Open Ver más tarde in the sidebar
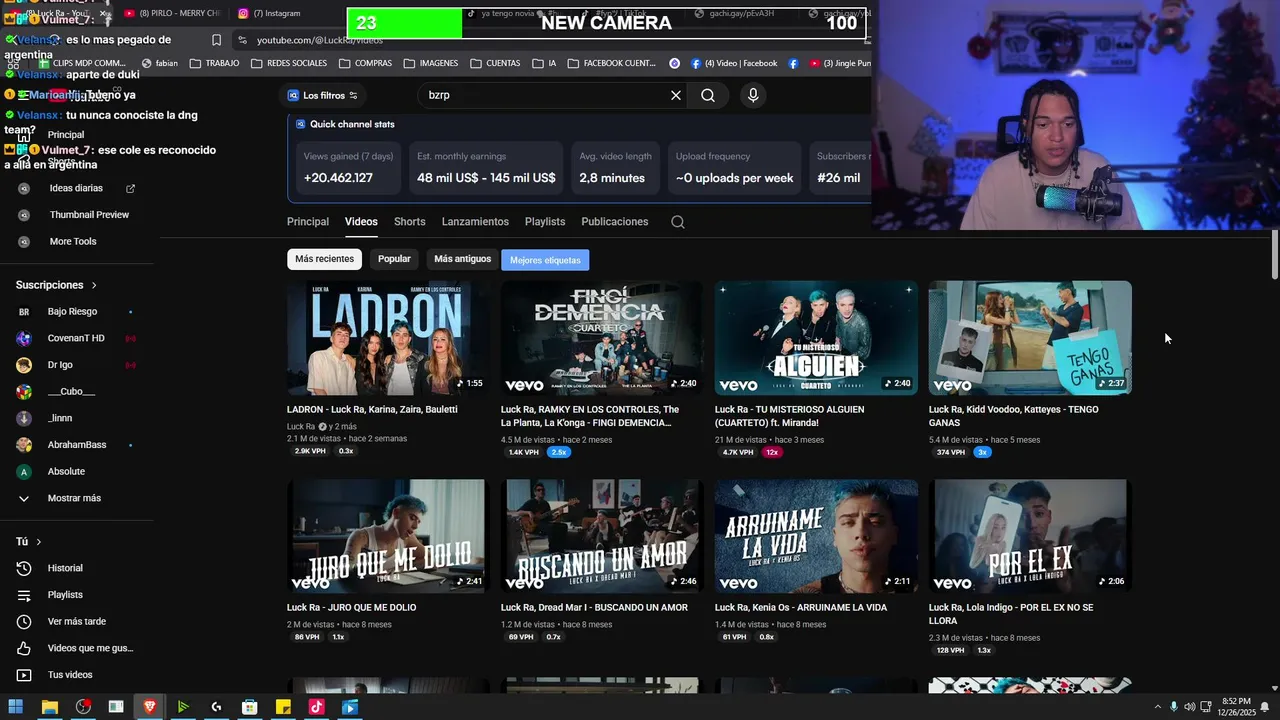The width and height of the screenshot is (1280, 720). click(78, 621)
